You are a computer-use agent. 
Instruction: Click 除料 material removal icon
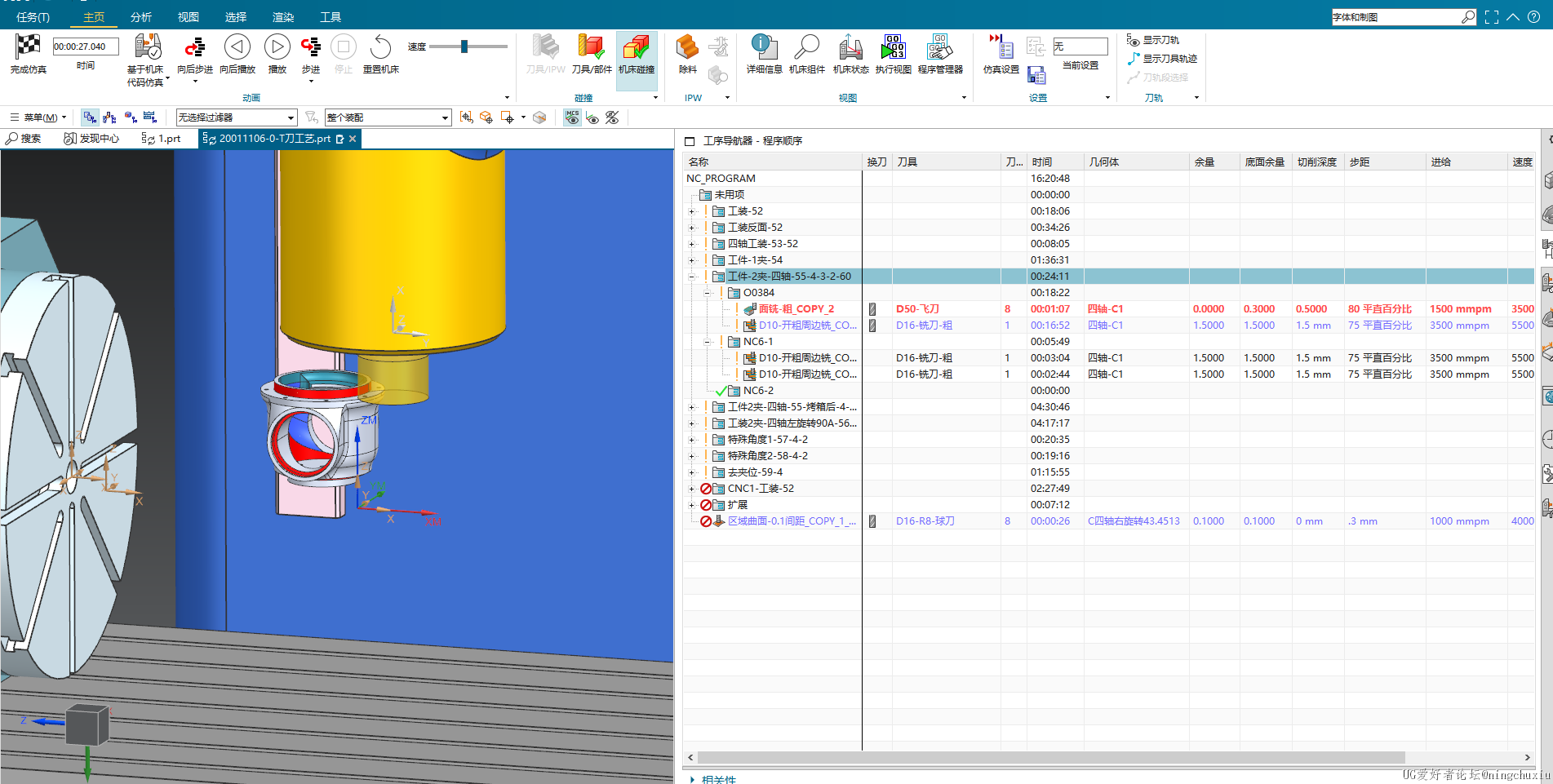click(x=688, y=47)
